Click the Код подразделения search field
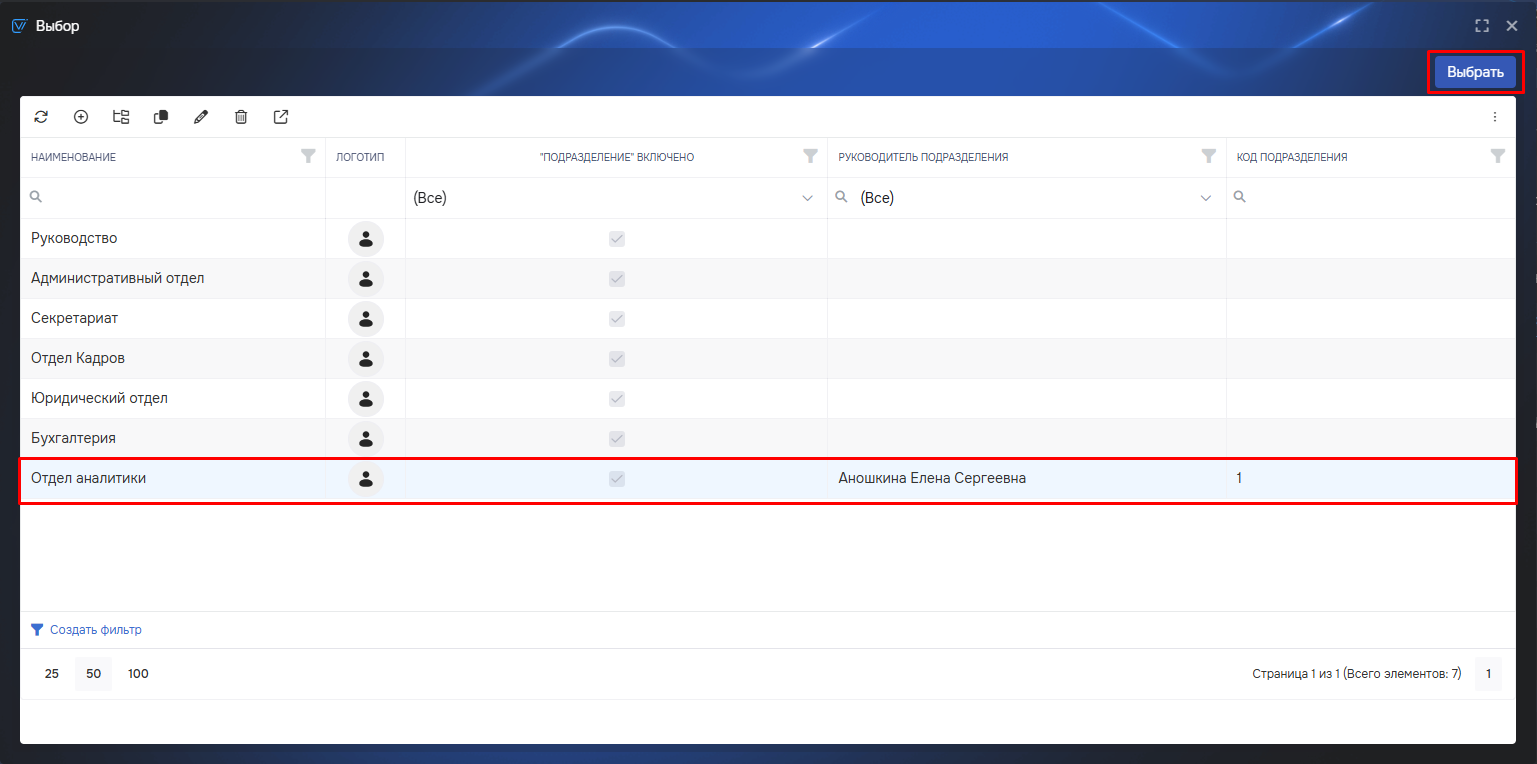This screenshot has height=764, width=1537. [x=1371, y=198]
